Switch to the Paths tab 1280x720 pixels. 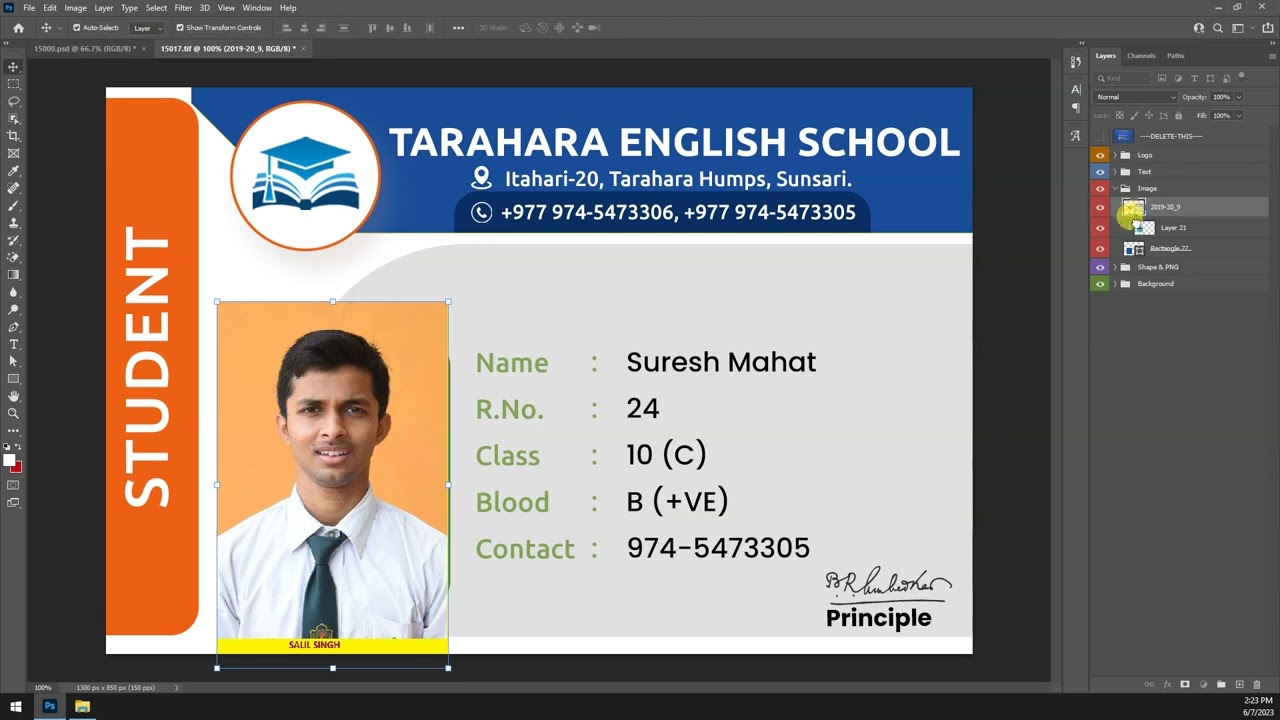(x=1176, y=56)
